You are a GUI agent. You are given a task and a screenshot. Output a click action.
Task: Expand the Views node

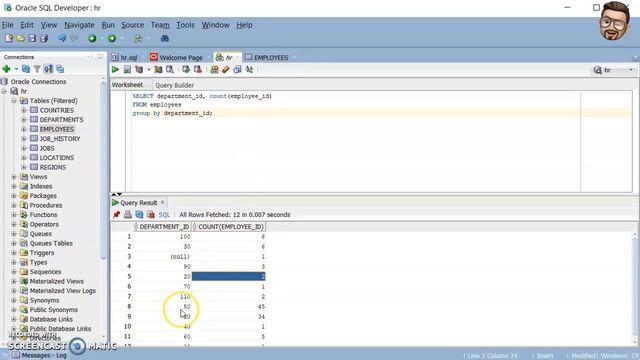click(14, 177)
